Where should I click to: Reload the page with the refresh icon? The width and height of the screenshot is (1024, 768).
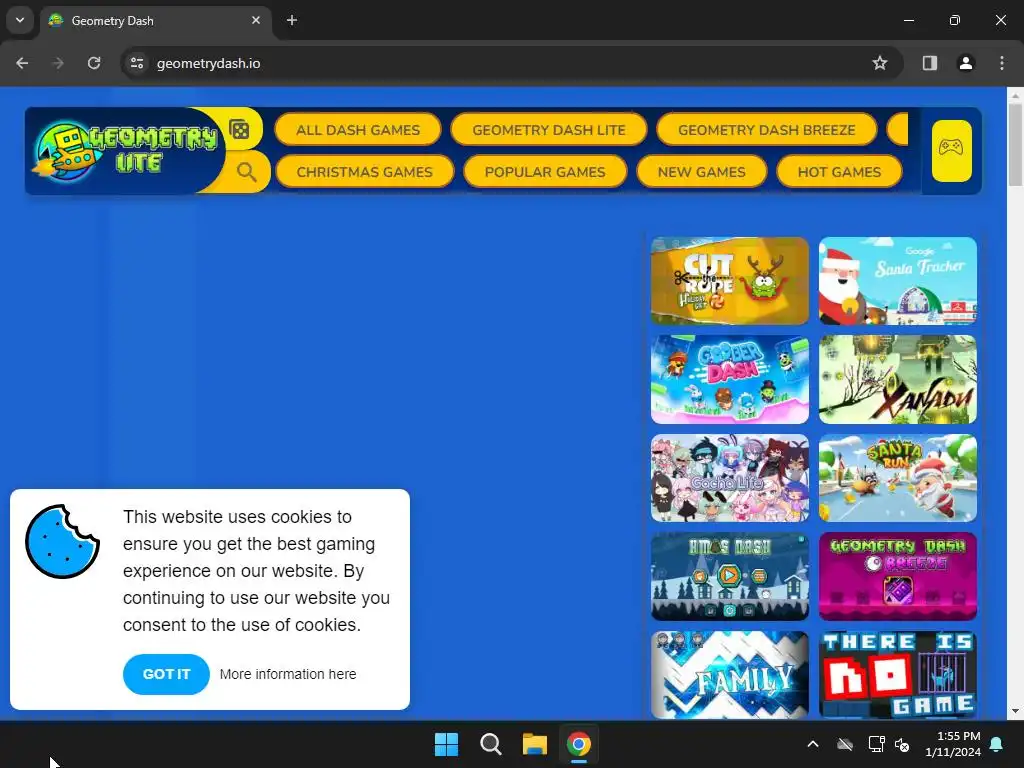point(94,63)
